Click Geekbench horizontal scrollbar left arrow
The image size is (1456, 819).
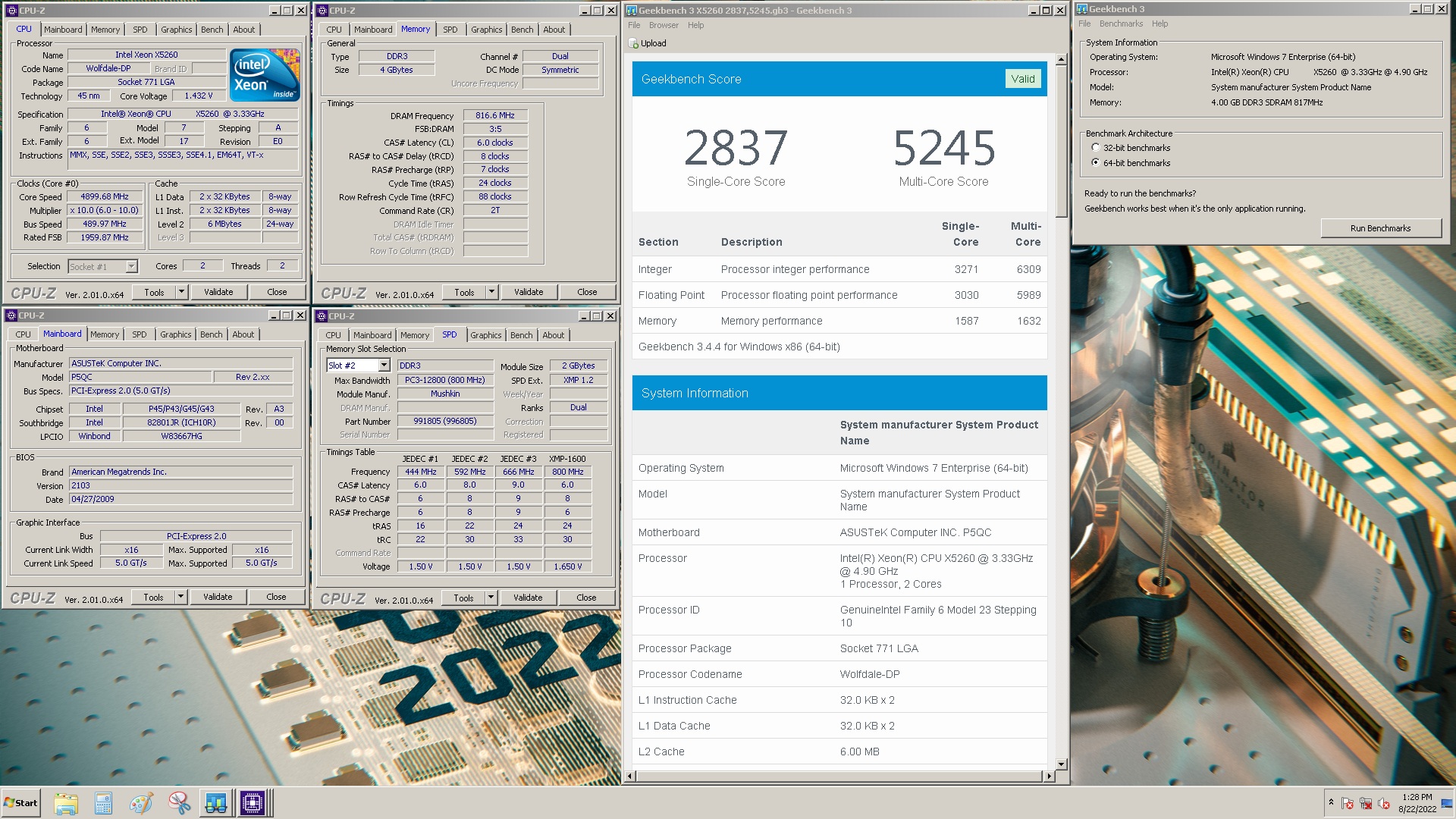pos(629,776)
